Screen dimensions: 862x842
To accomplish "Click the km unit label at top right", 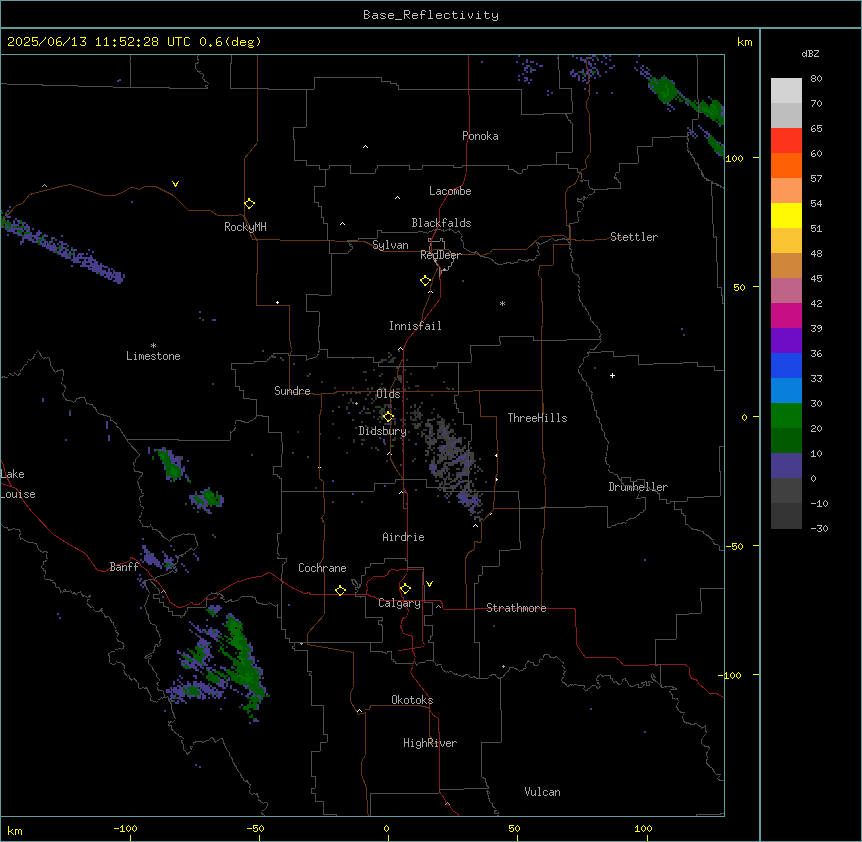I will (744, 42).
